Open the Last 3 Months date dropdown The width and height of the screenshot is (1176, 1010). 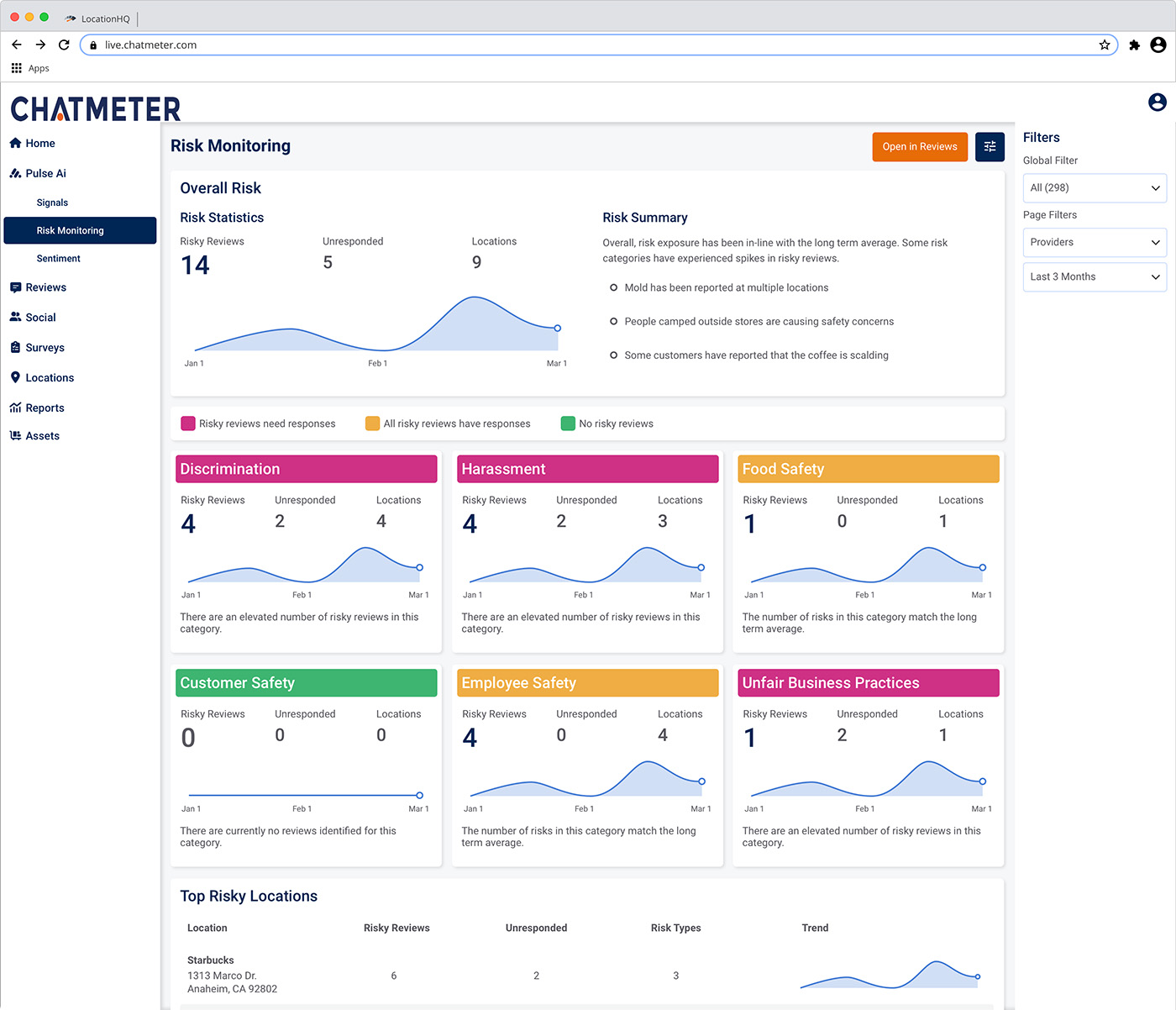pyautogui.click(x=1095, y=277)
